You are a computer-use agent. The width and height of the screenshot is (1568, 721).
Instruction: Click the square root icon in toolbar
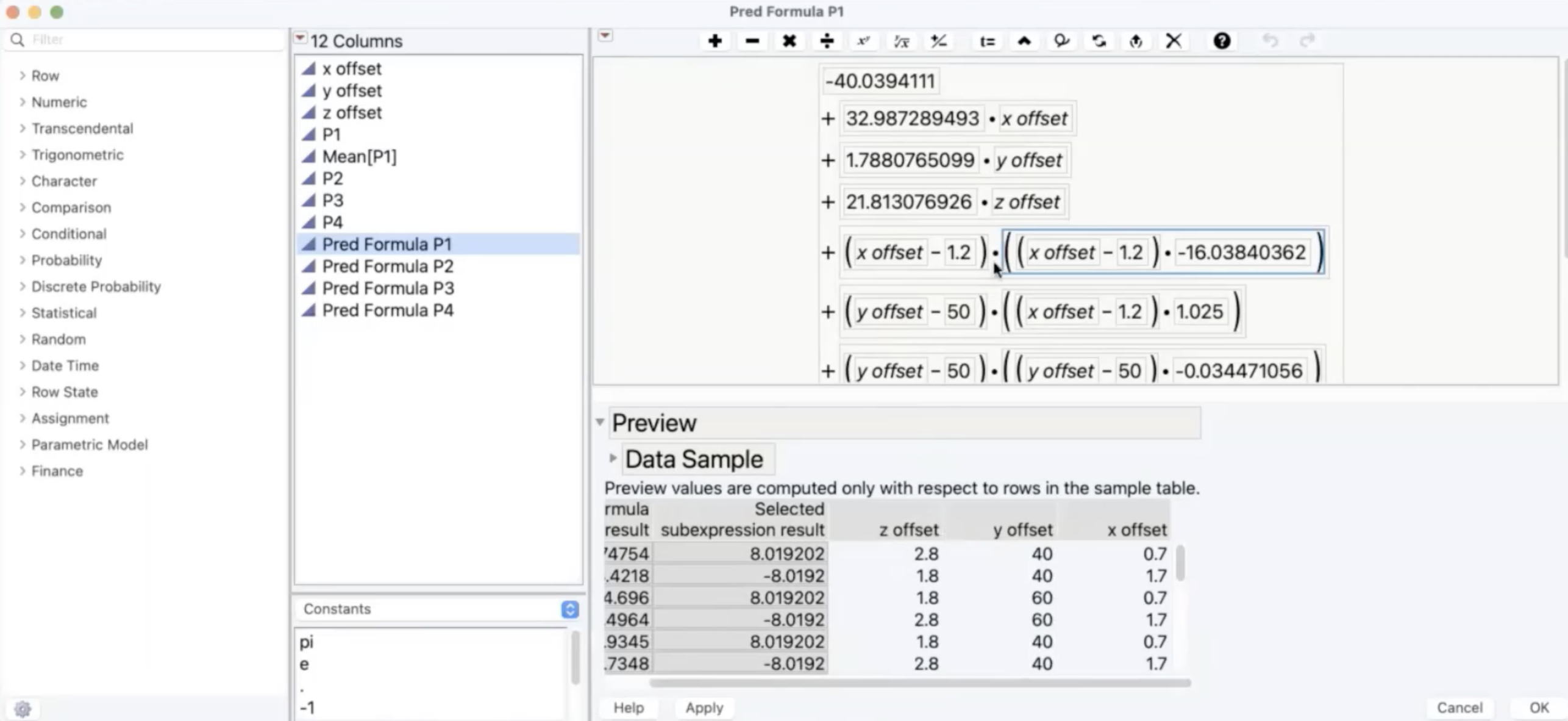[900, 41]
